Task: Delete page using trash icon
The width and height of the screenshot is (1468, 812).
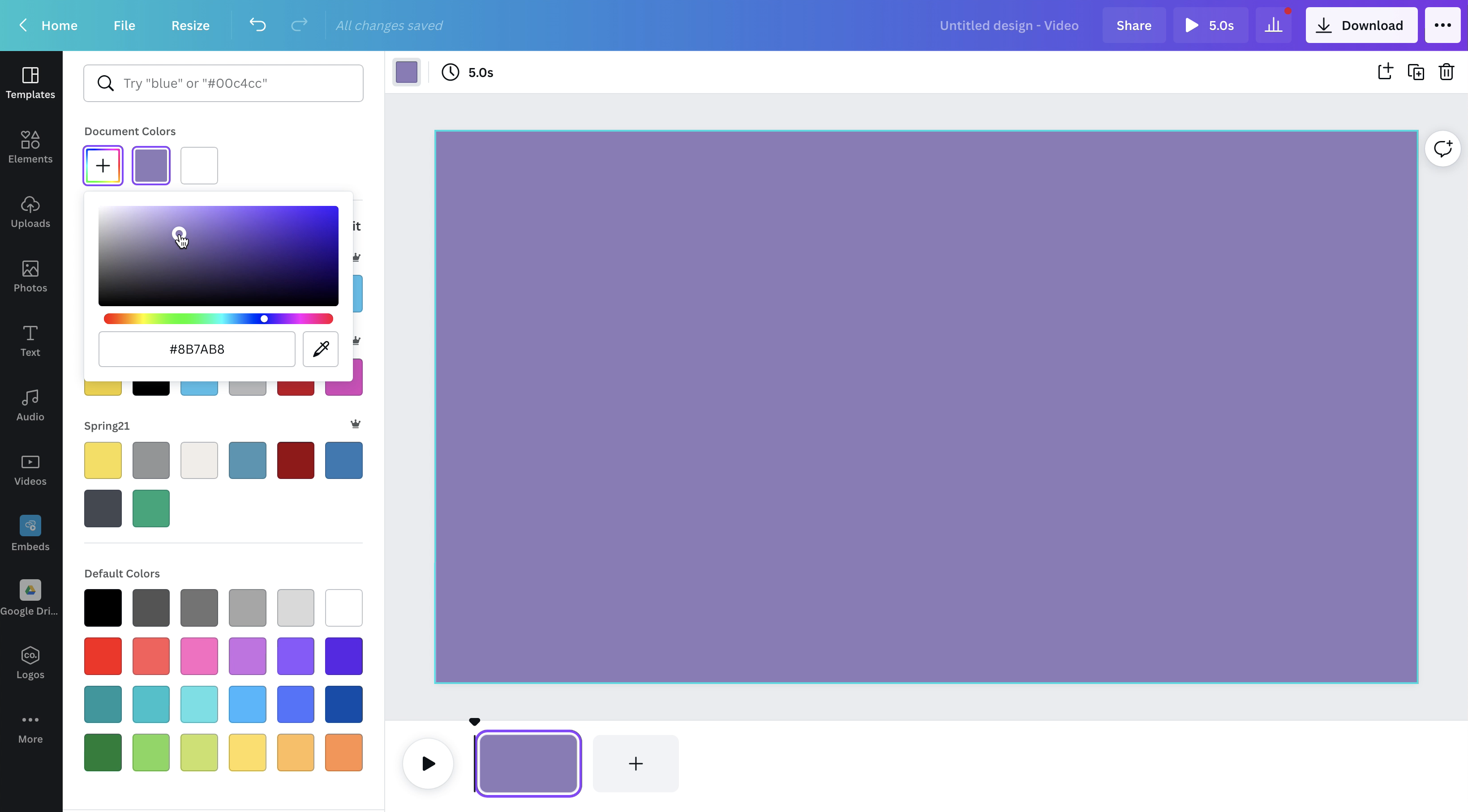Action: [x=1447, y=73]
